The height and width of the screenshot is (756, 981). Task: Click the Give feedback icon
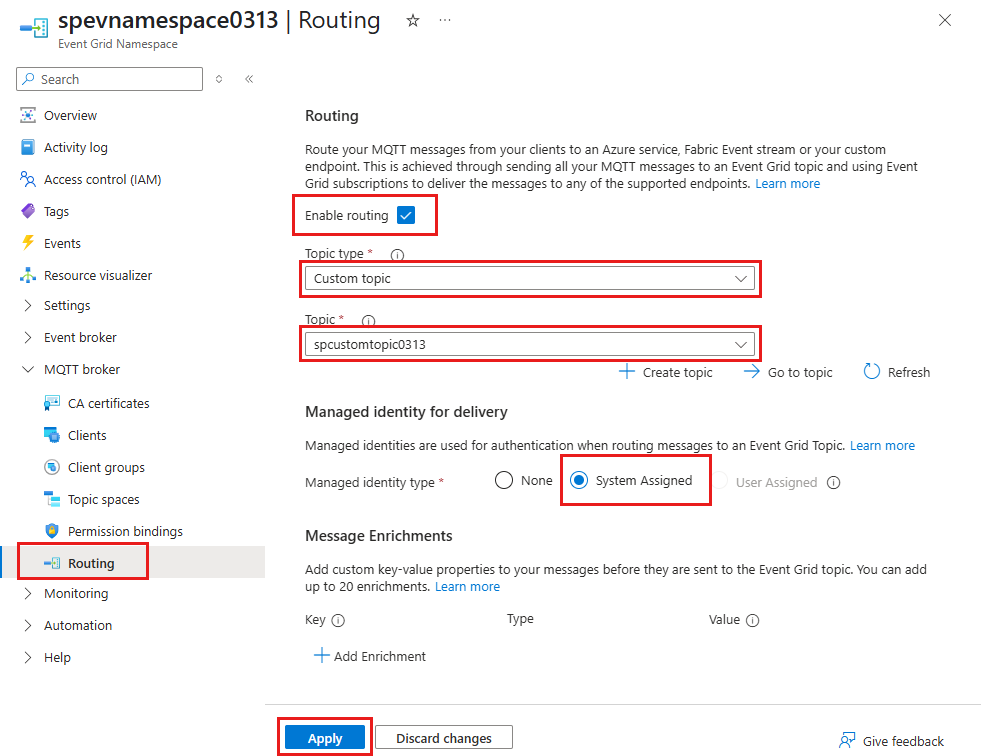pos(845,740)
